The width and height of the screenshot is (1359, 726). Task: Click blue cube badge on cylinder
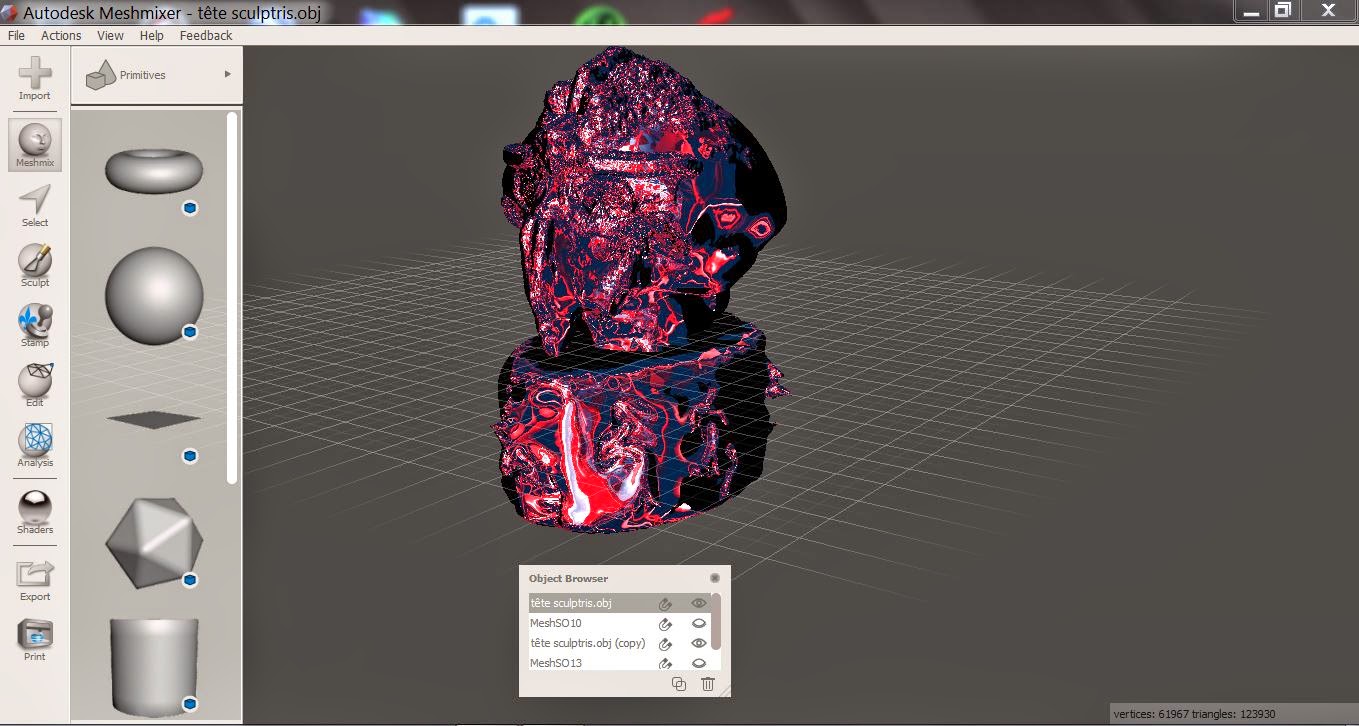(189, 704)
